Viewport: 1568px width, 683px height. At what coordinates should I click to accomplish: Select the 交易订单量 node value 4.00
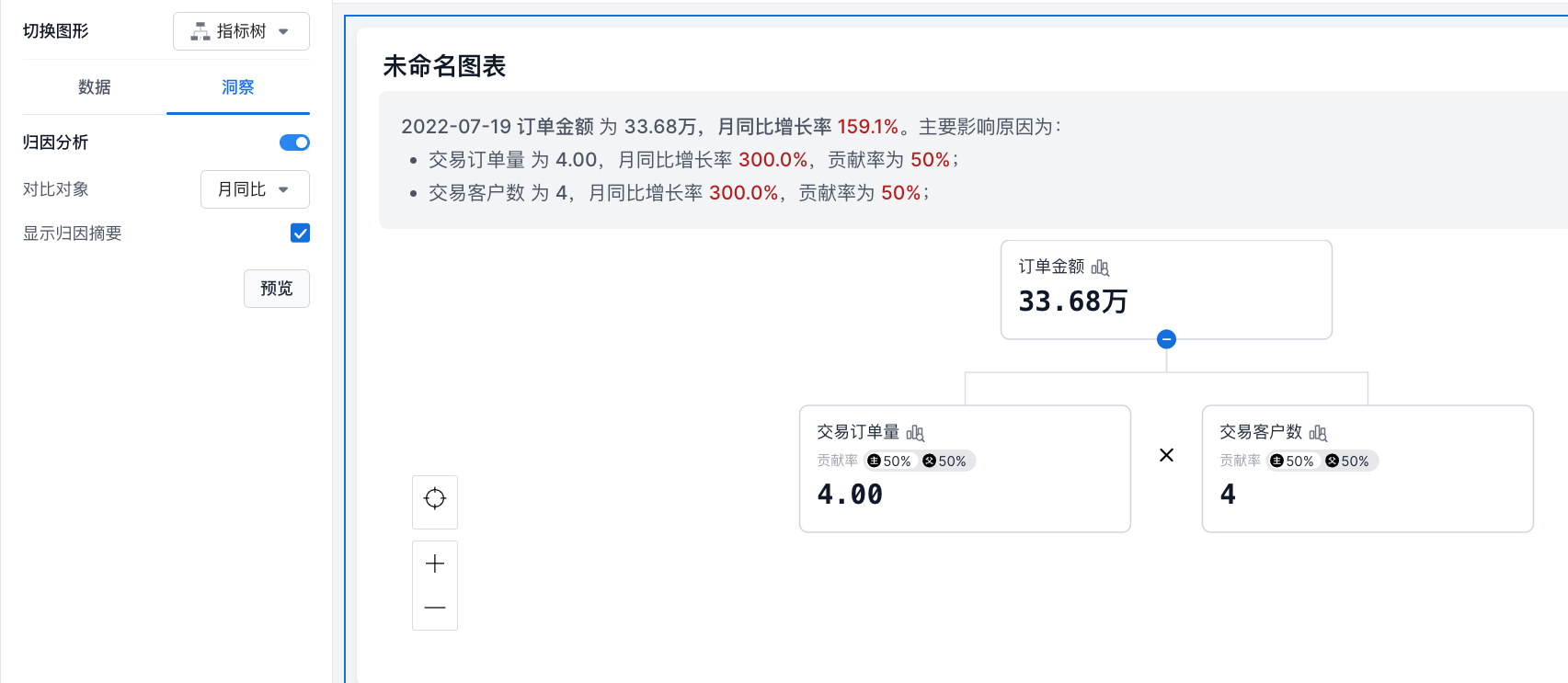(850, 495)
